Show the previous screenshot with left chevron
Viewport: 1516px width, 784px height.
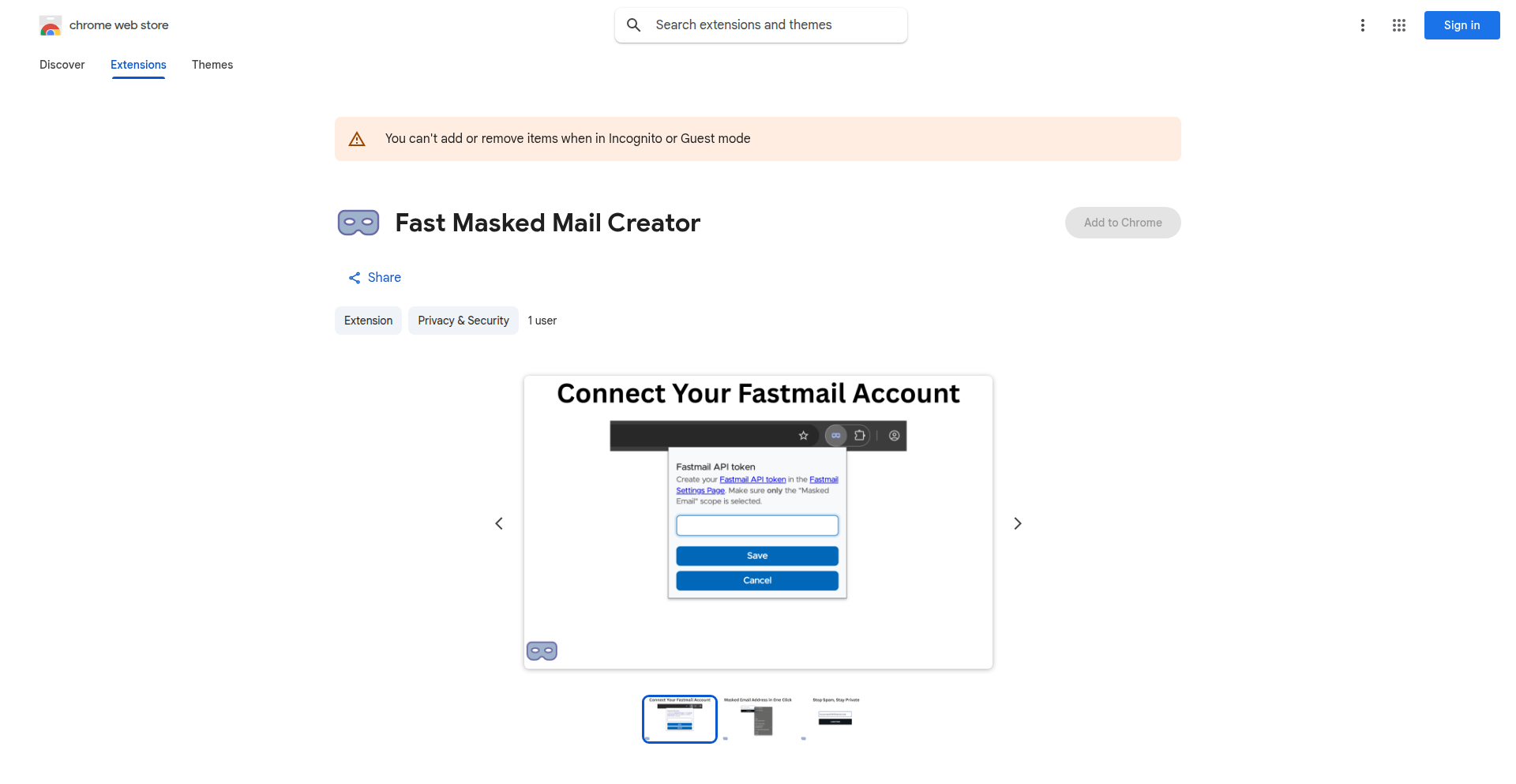pos(499,523)
